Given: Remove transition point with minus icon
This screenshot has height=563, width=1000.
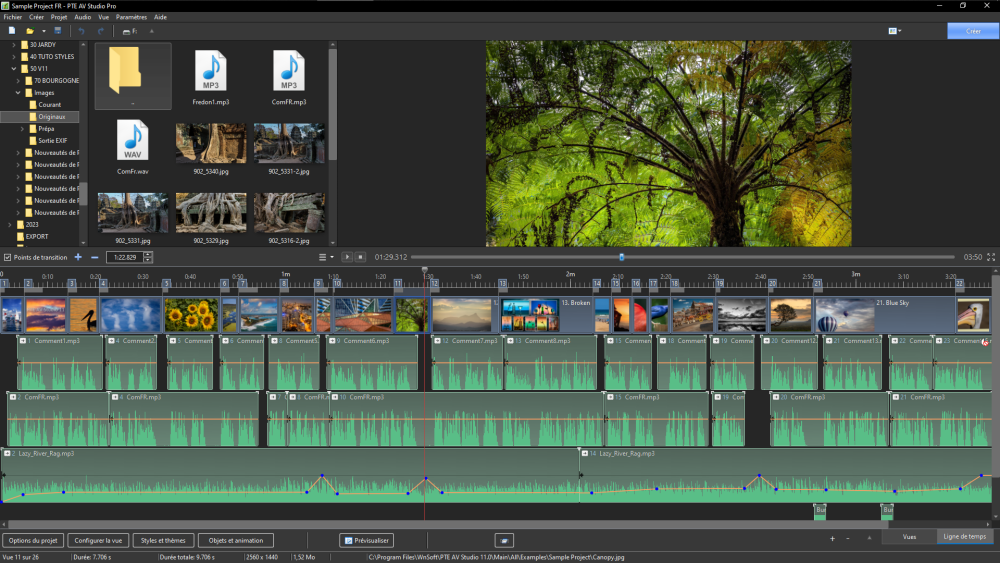Looking at the screenshot, I should (94, 257).
